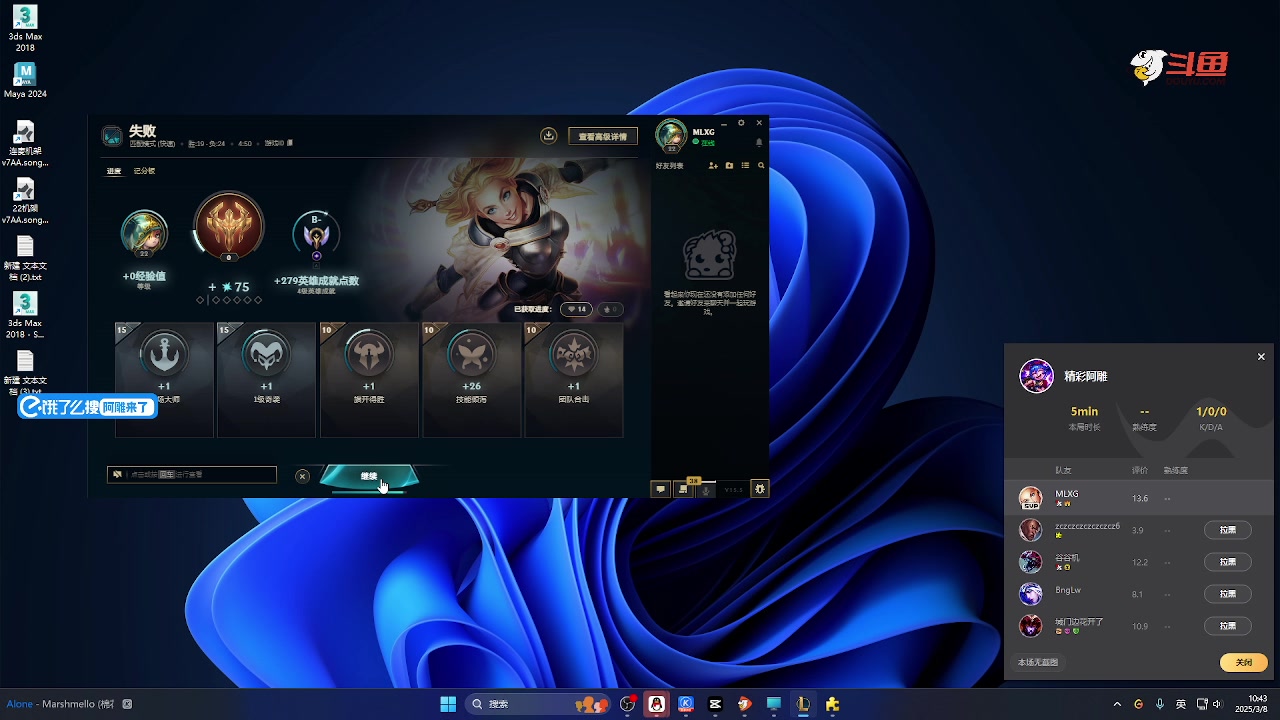This screenshot has height=720, width=1280.
Task: Click the 继续 continue button
Action: [x=369, y=477]
